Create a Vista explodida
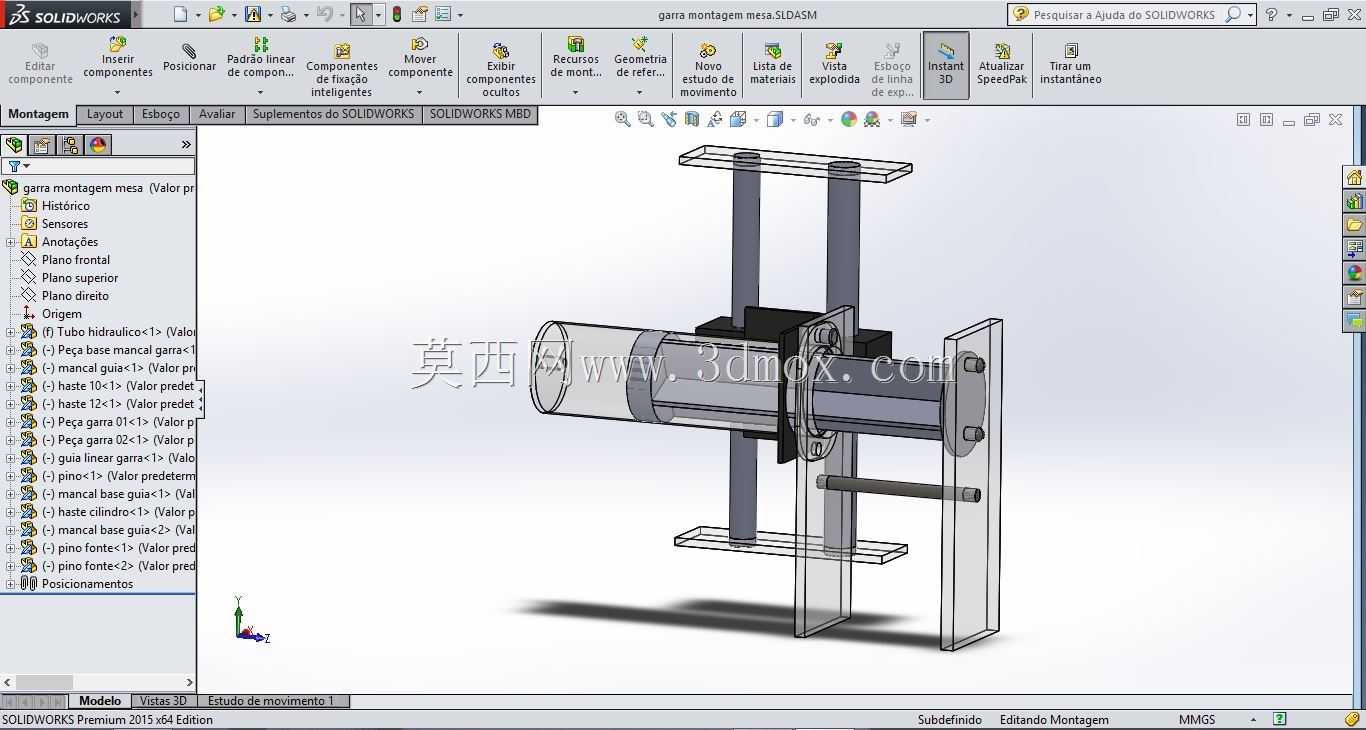The image size is (1366, 730). click(x=834, y=64)
